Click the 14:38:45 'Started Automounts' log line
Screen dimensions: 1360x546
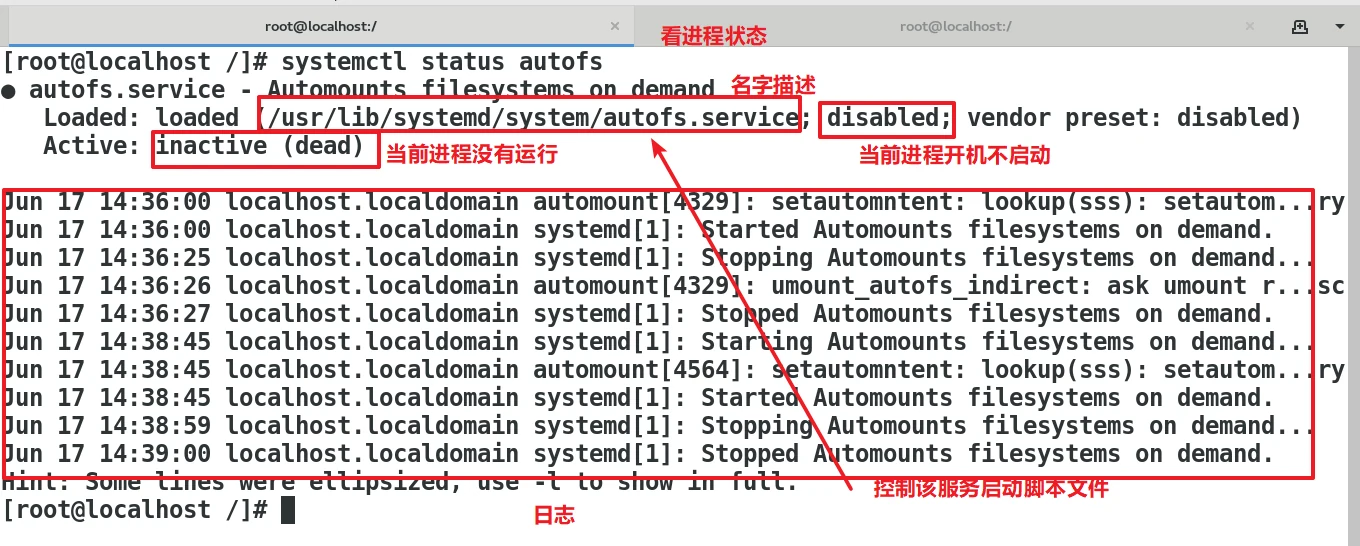click(x=638, y=398)
